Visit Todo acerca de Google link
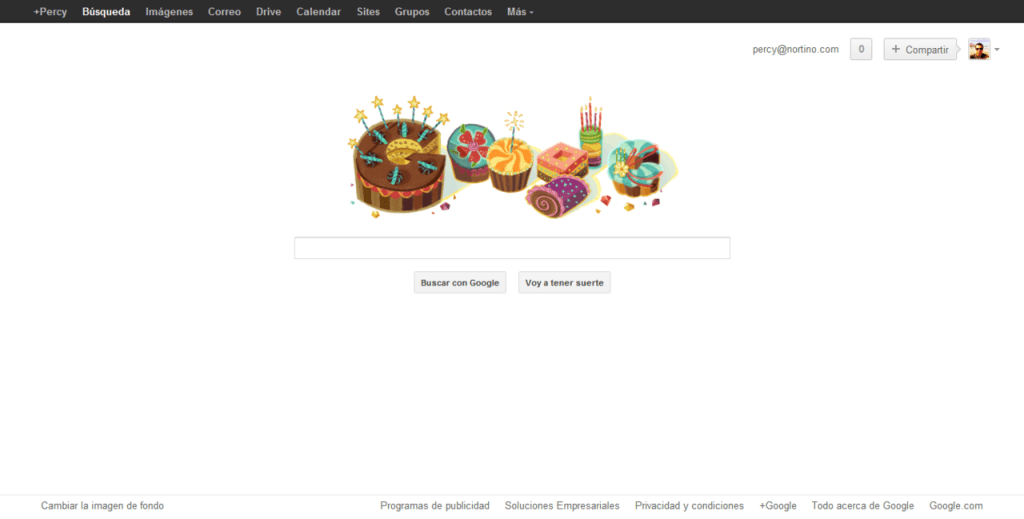The height and width of the screenshot is (519, 1024). [x=862, y=506]
